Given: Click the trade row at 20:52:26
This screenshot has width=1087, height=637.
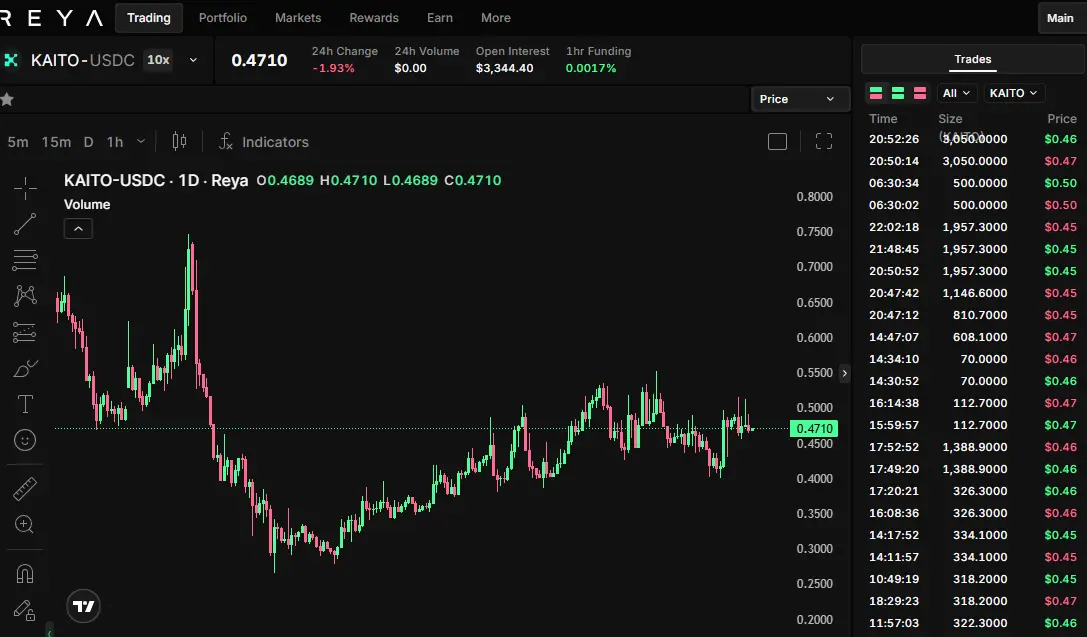Looking at the screenshot, I should click(x=973, y=139).
